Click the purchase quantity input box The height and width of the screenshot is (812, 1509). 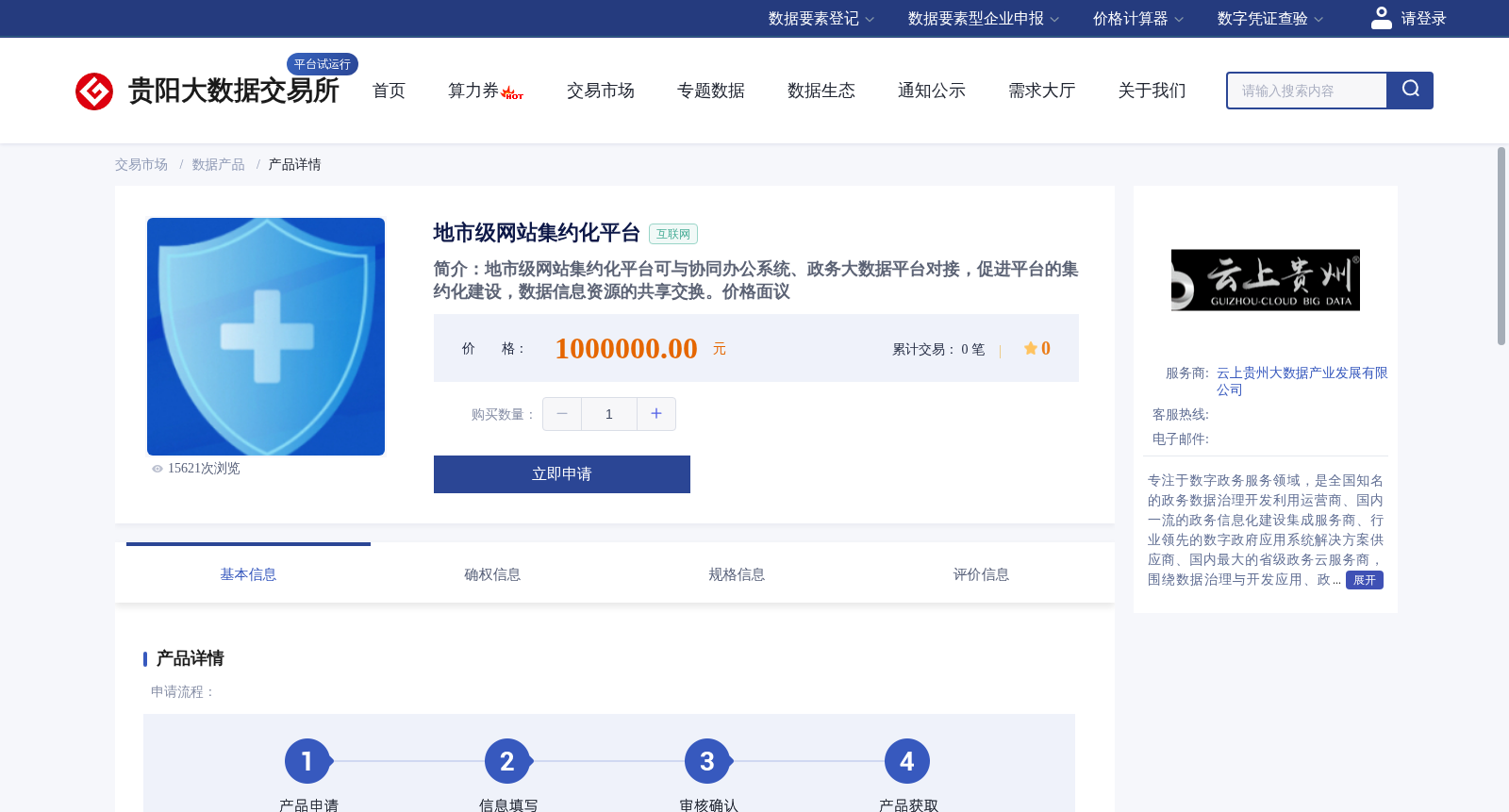click(x=609, y=414)
